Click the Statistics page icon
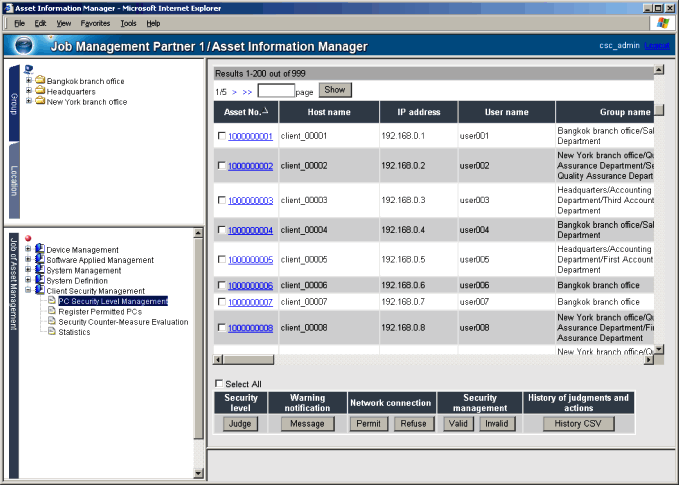This screenshot has height=485, width=679. coord(51,332)
